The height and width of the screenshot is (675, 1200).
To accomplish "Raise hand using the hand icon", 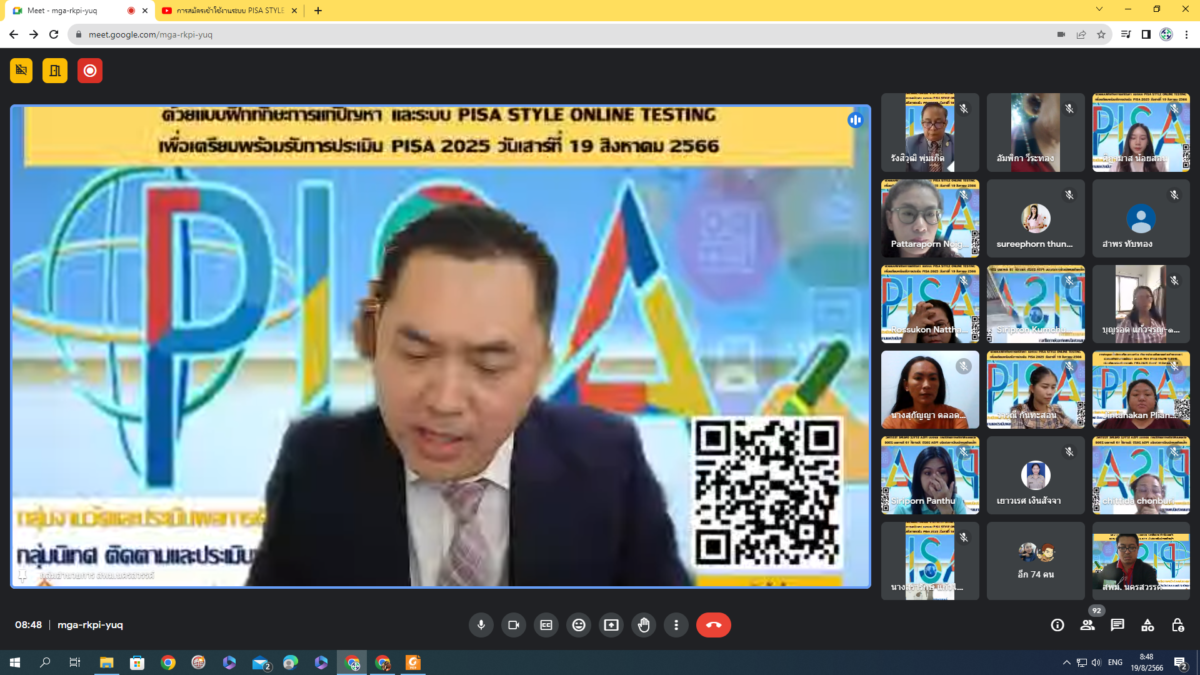I will pyautogui.click(x=644, y=625).
